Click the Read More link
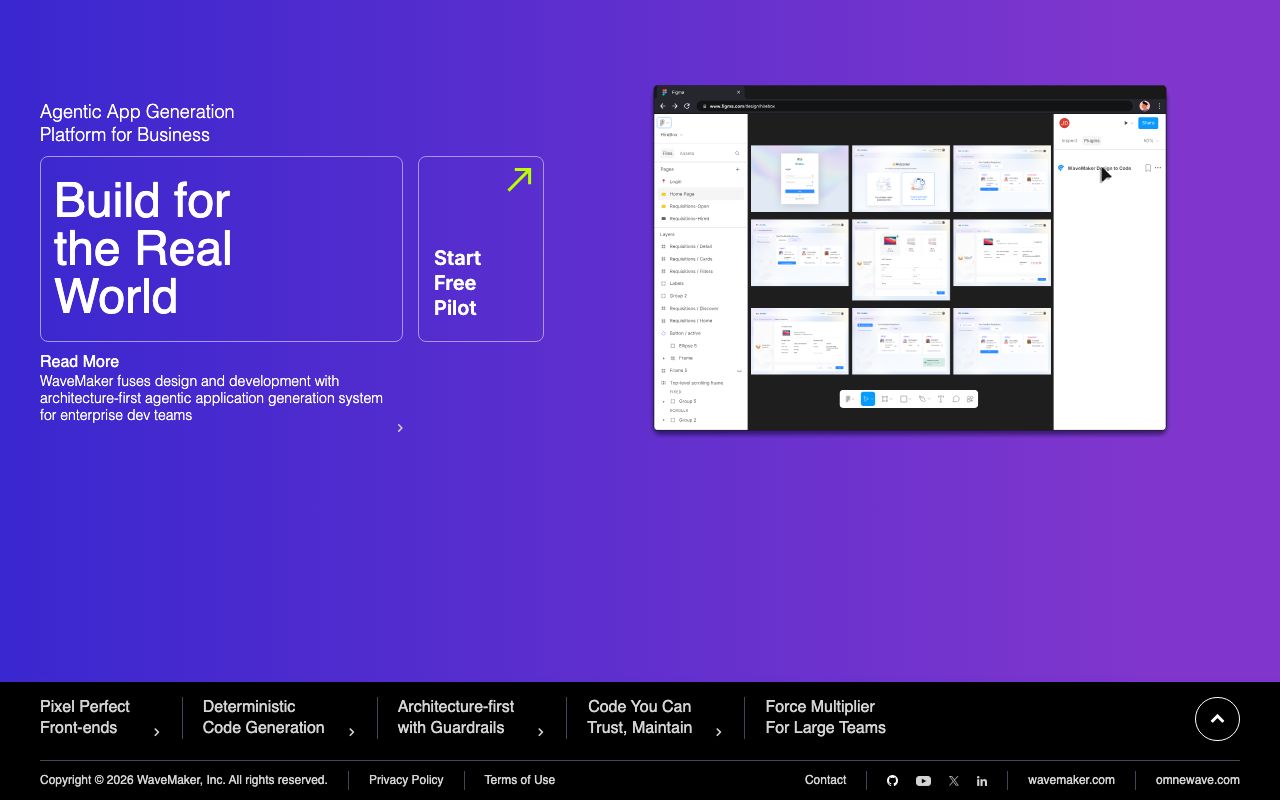1280x800 pixels. tap(79, 361)
